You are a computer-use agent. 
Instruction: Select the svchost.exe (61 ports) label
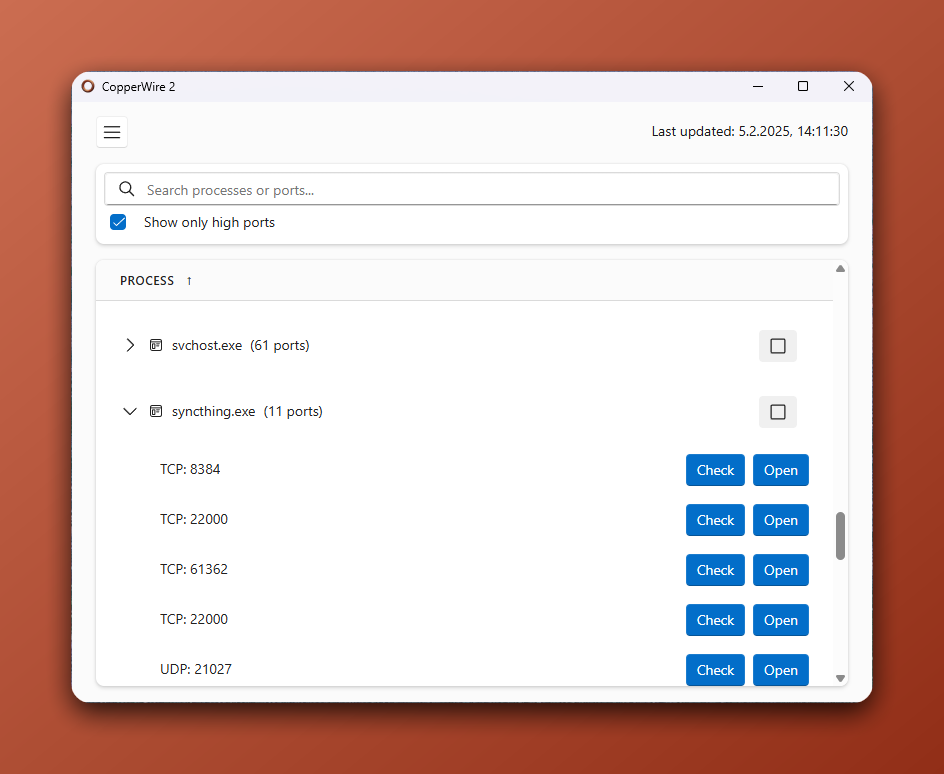(x=240, y=345)
